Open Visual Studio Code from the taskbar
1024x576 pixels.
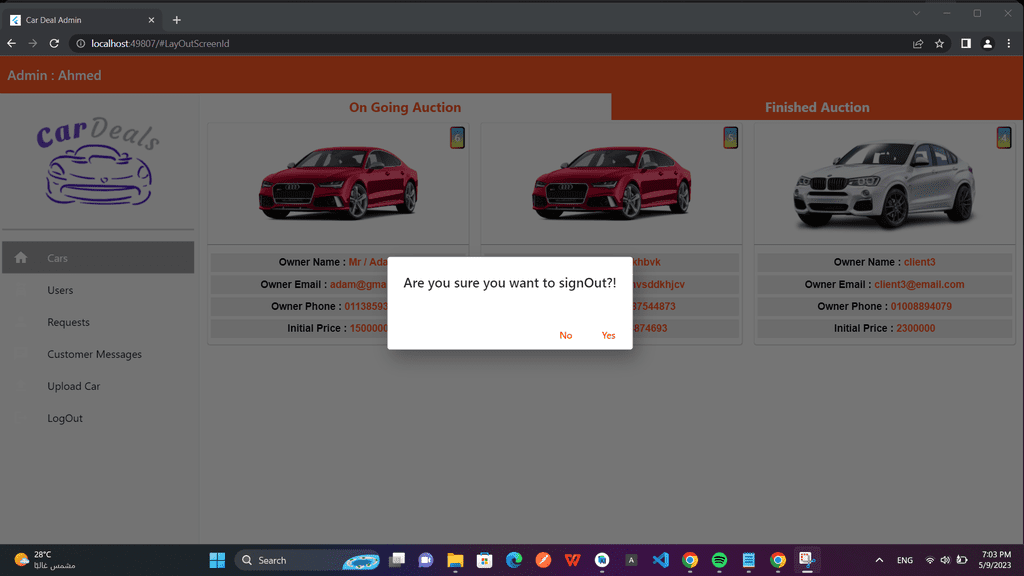(x=661, y=560)
